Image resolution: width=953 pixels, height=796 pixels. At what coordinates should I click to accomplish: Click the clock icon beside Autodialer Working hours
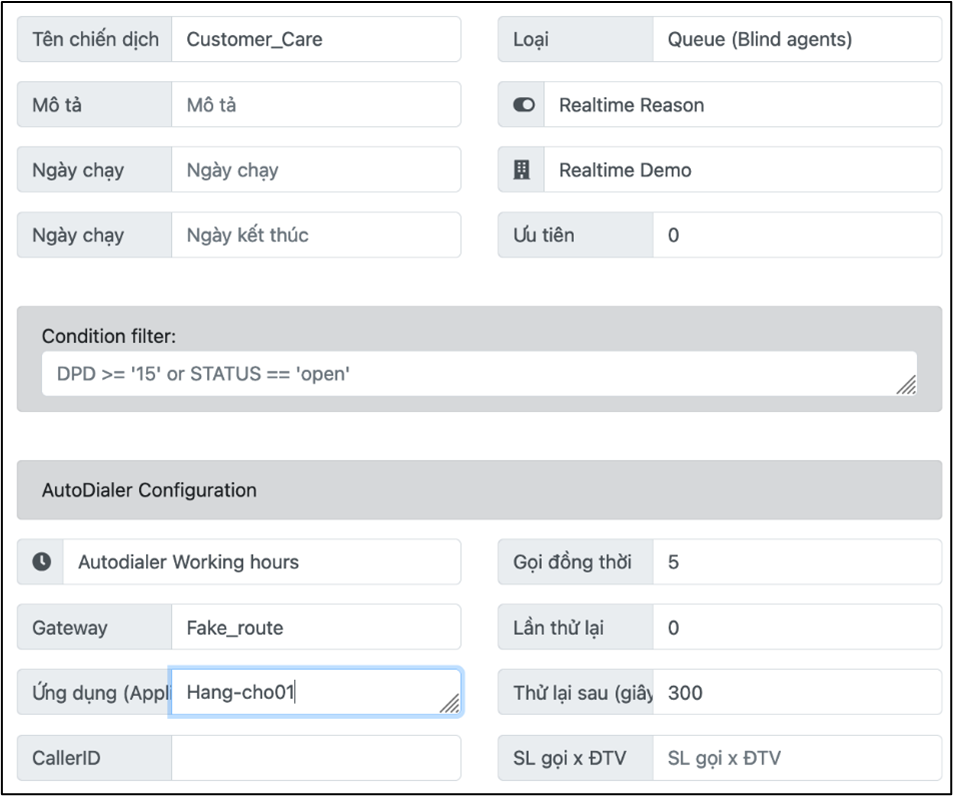41,562
